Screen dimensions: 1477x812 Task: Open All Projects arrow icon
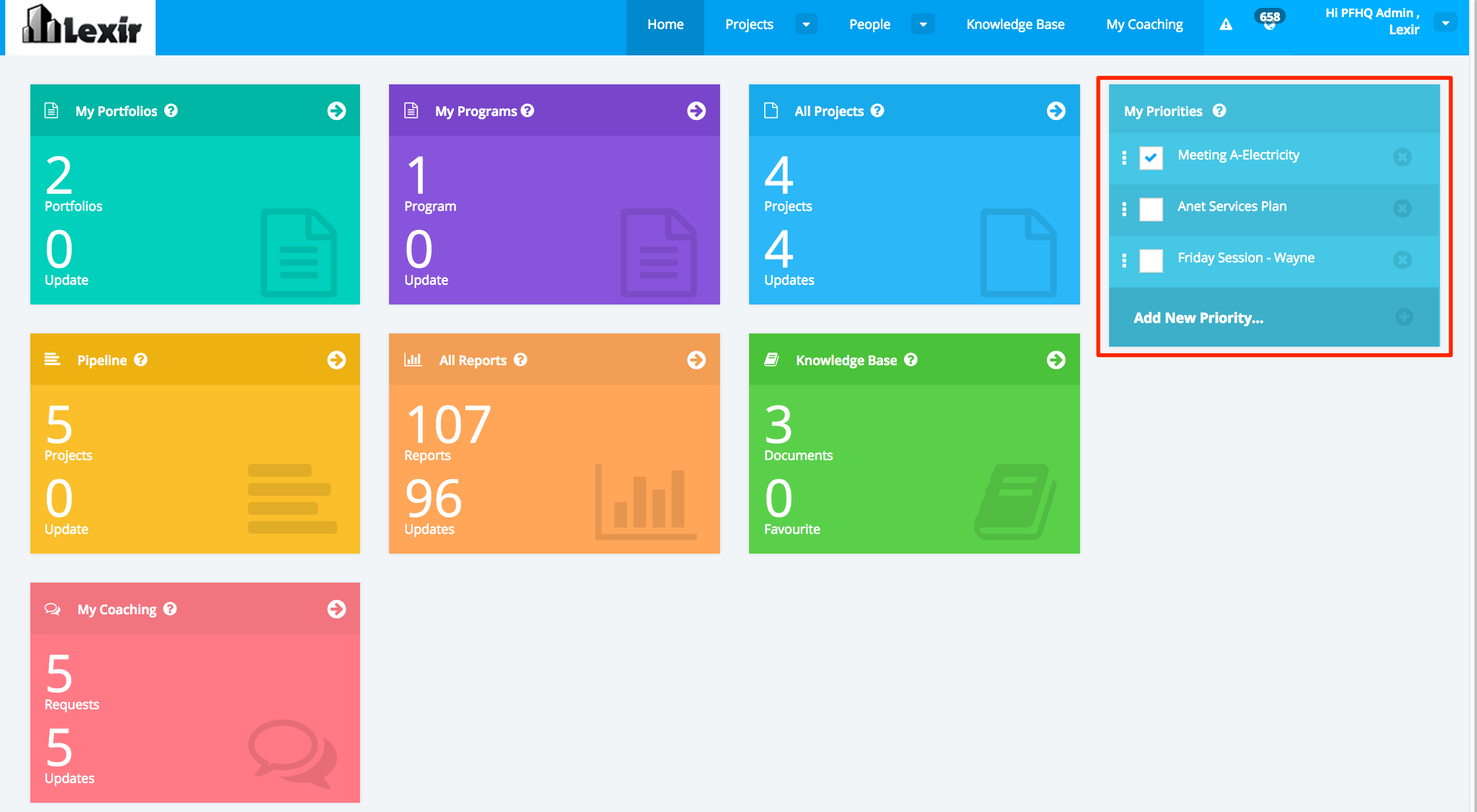1056,111
